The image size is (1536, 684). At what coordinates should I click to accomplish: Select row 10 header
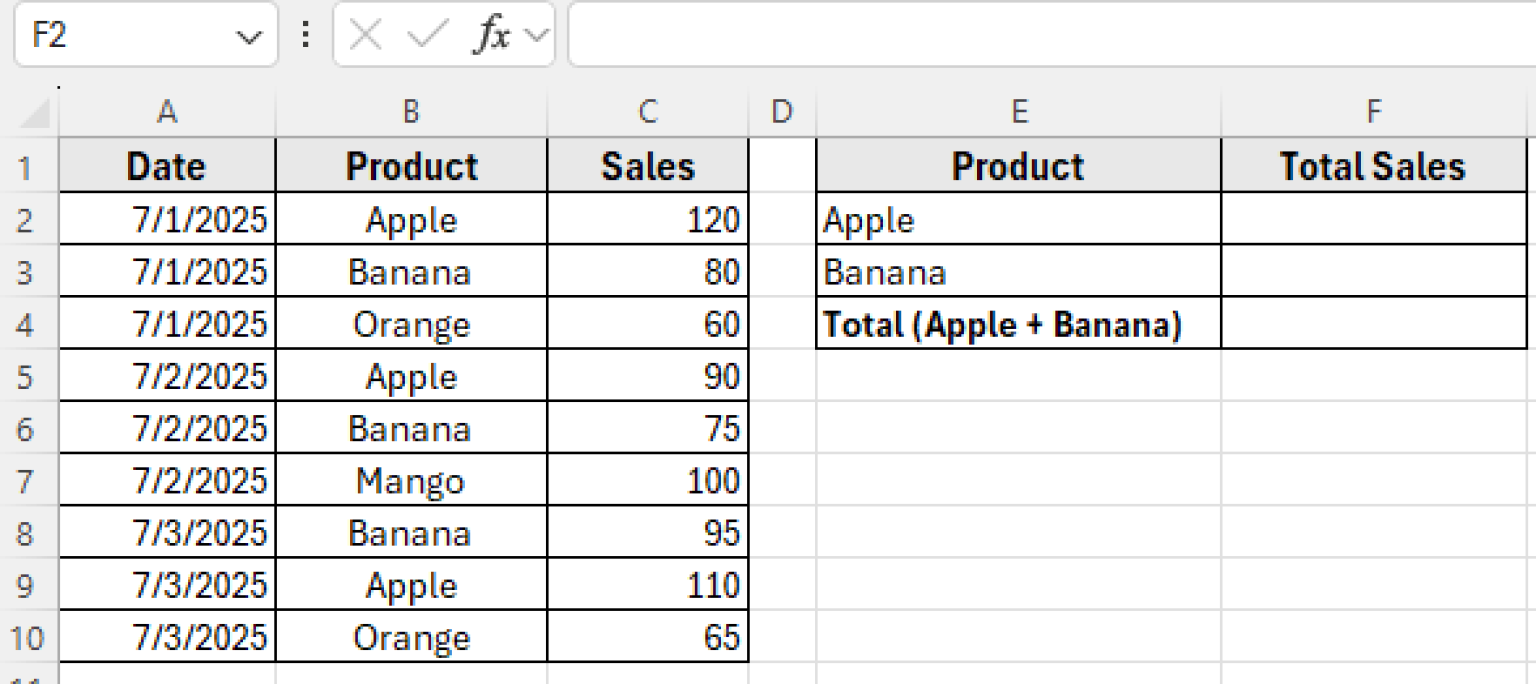[x=28, y=637]
